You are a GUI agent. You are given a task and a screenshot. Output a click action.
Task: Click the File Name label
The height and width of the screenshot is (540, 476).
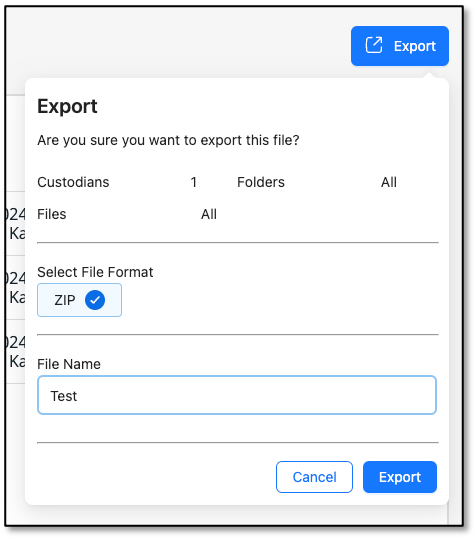pos(69,364)
